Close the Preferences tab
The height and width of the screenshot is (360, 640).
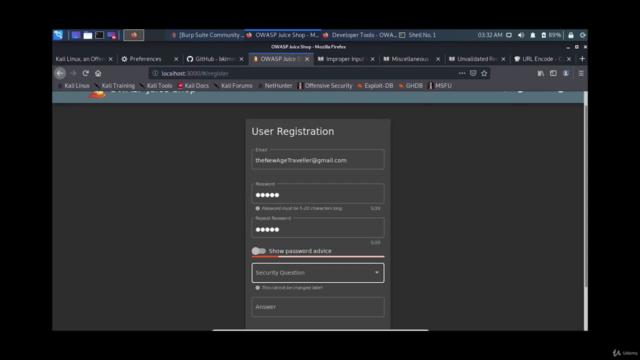point(176,59)
